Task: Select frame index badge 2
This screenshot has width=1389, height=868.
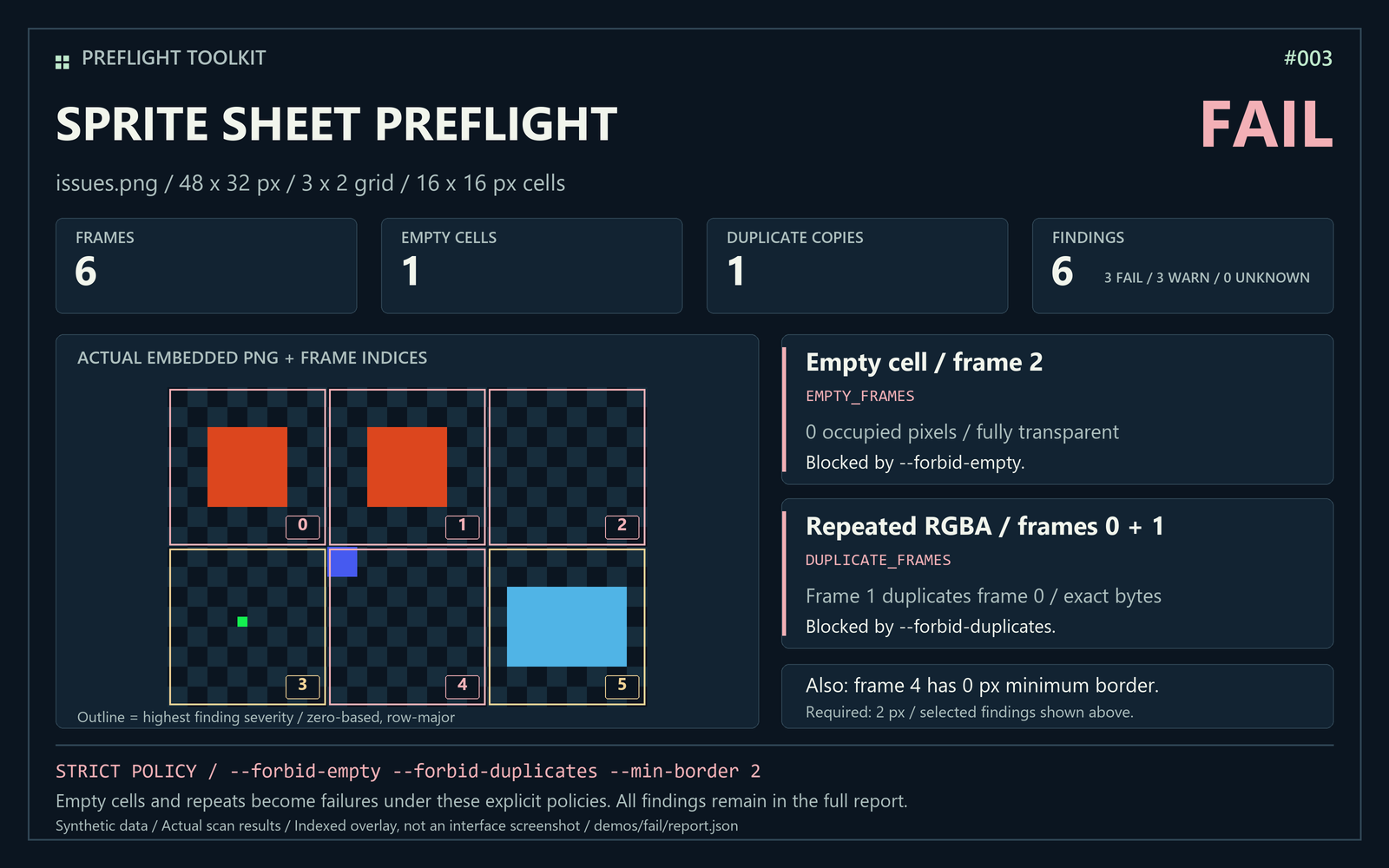Action: pyautogui.click(x=622, y=526)
